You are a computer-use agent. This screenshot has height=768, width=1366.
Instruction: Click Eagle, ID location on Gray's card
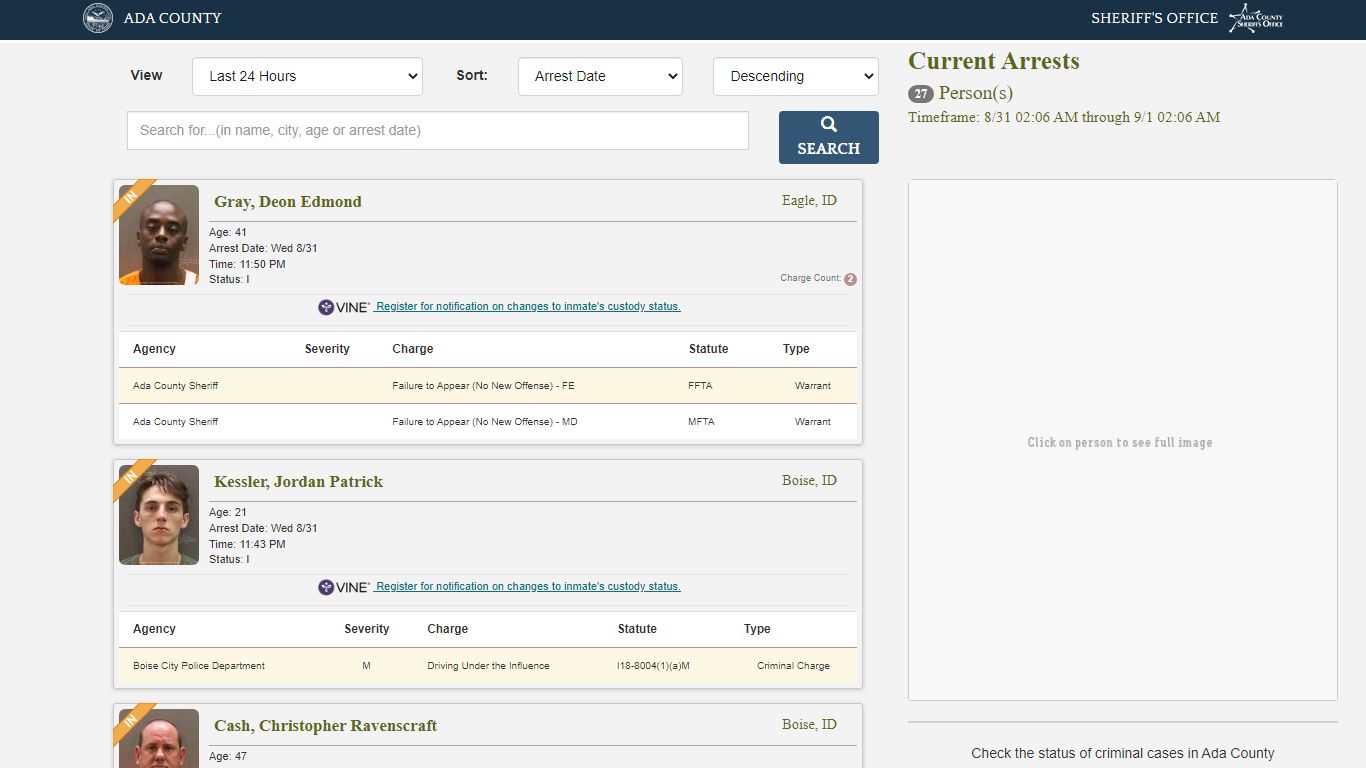pos(809,201)
